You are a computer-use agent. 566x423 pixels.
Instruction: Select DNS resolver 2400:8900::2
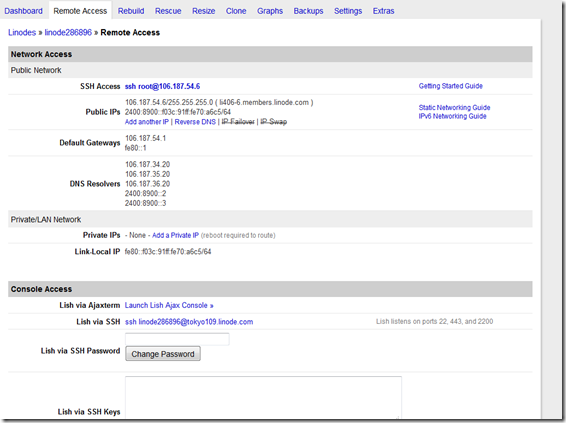(x=145, y=194)
